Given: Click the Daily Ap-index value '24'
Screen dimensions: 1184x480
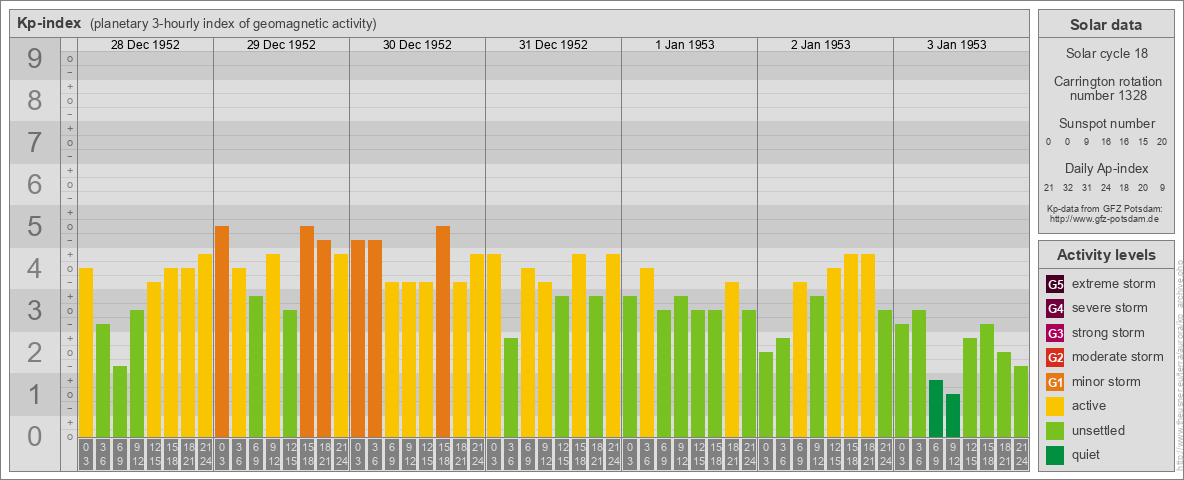Looking at the screenshot, I should (1105, 187).
